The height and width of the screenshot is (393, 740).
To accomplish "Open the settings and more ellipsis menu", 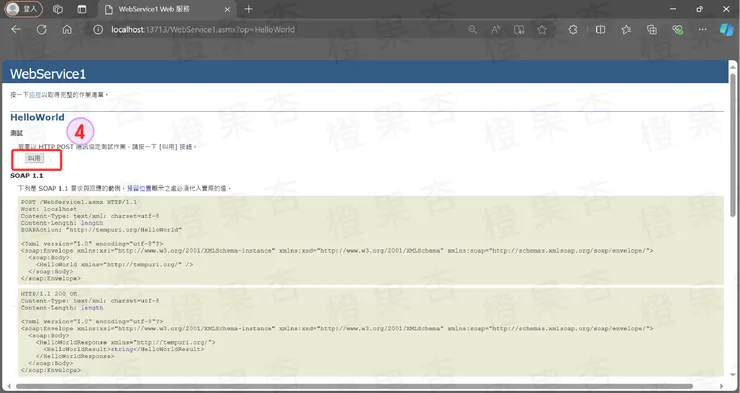I will 703,30.
